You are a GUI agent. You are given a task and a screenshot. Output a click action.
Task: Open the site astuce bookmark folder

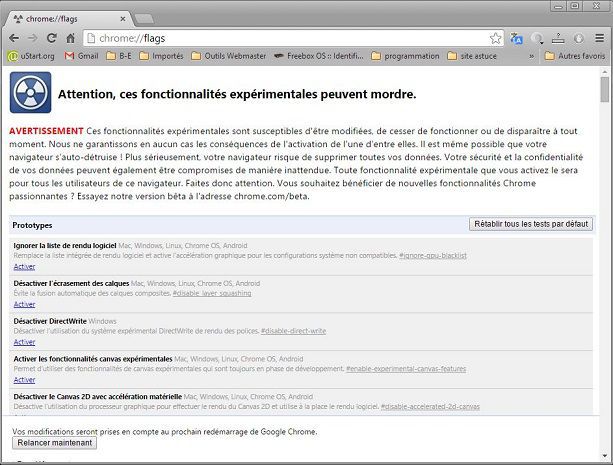tap(472, 56)
